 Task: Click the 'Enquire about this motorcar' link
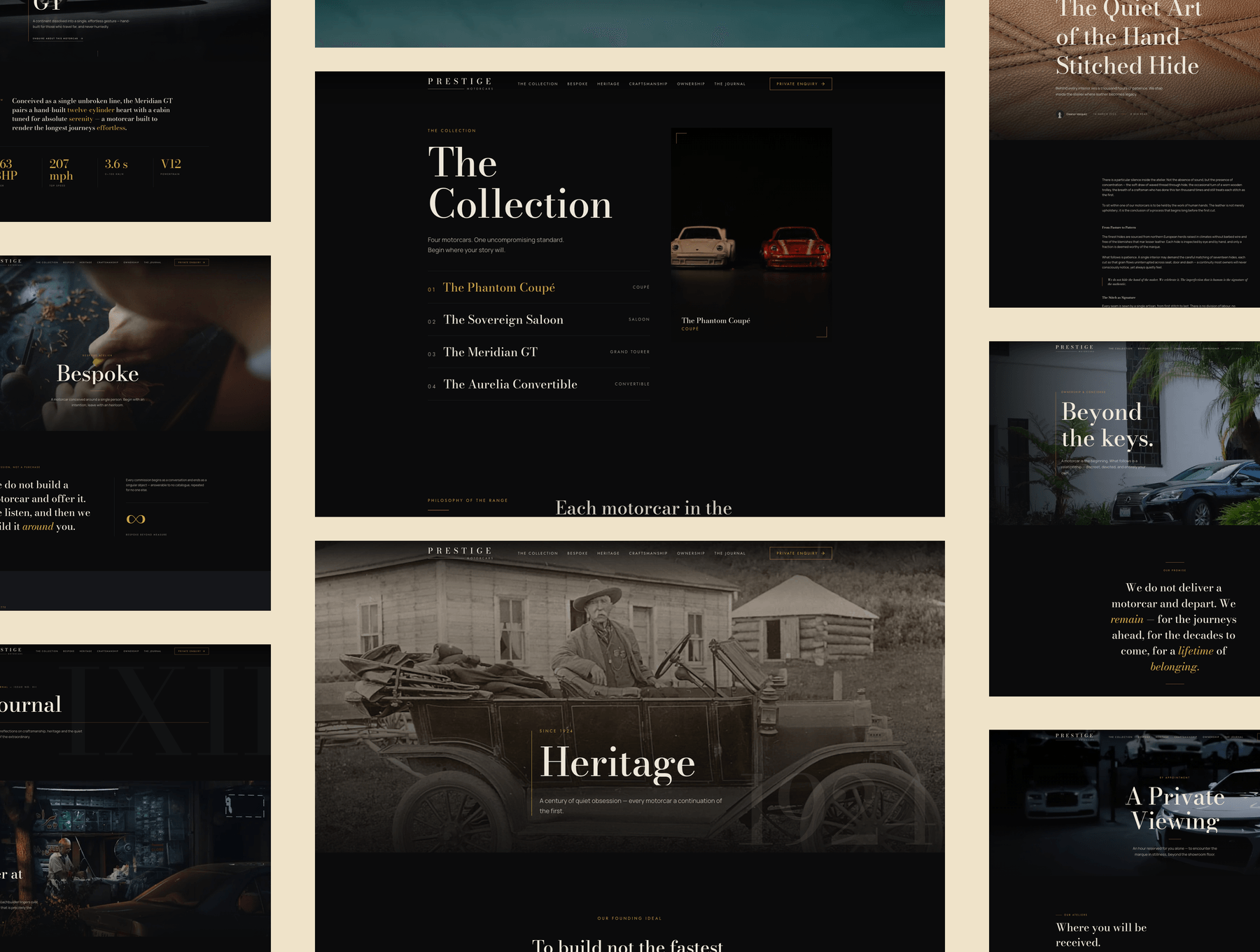pos(58,38)
